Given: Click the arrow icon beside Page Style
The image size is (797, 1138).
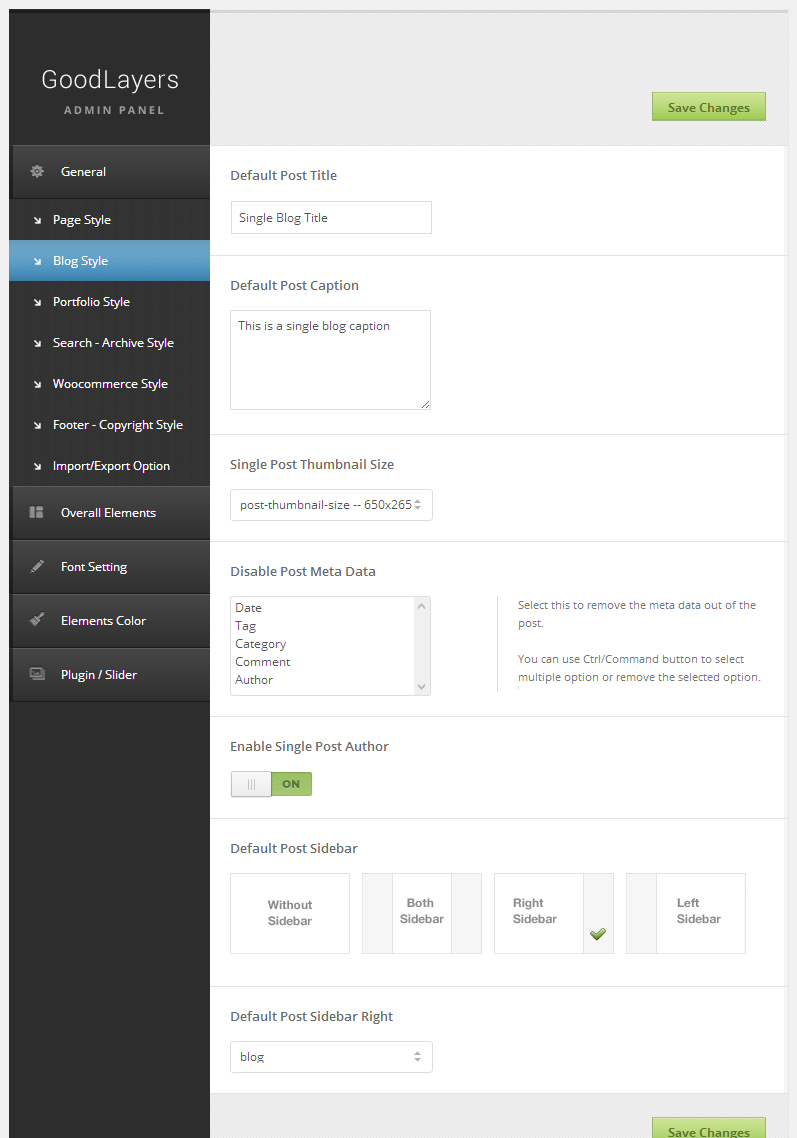Looking at the screenshot, I should (37, 220).
